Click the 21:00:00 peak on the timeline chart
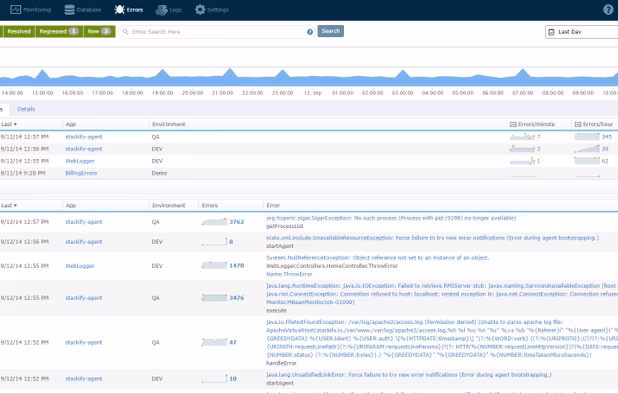The width and height of the screenshot is (618, 394). [230, 73]
